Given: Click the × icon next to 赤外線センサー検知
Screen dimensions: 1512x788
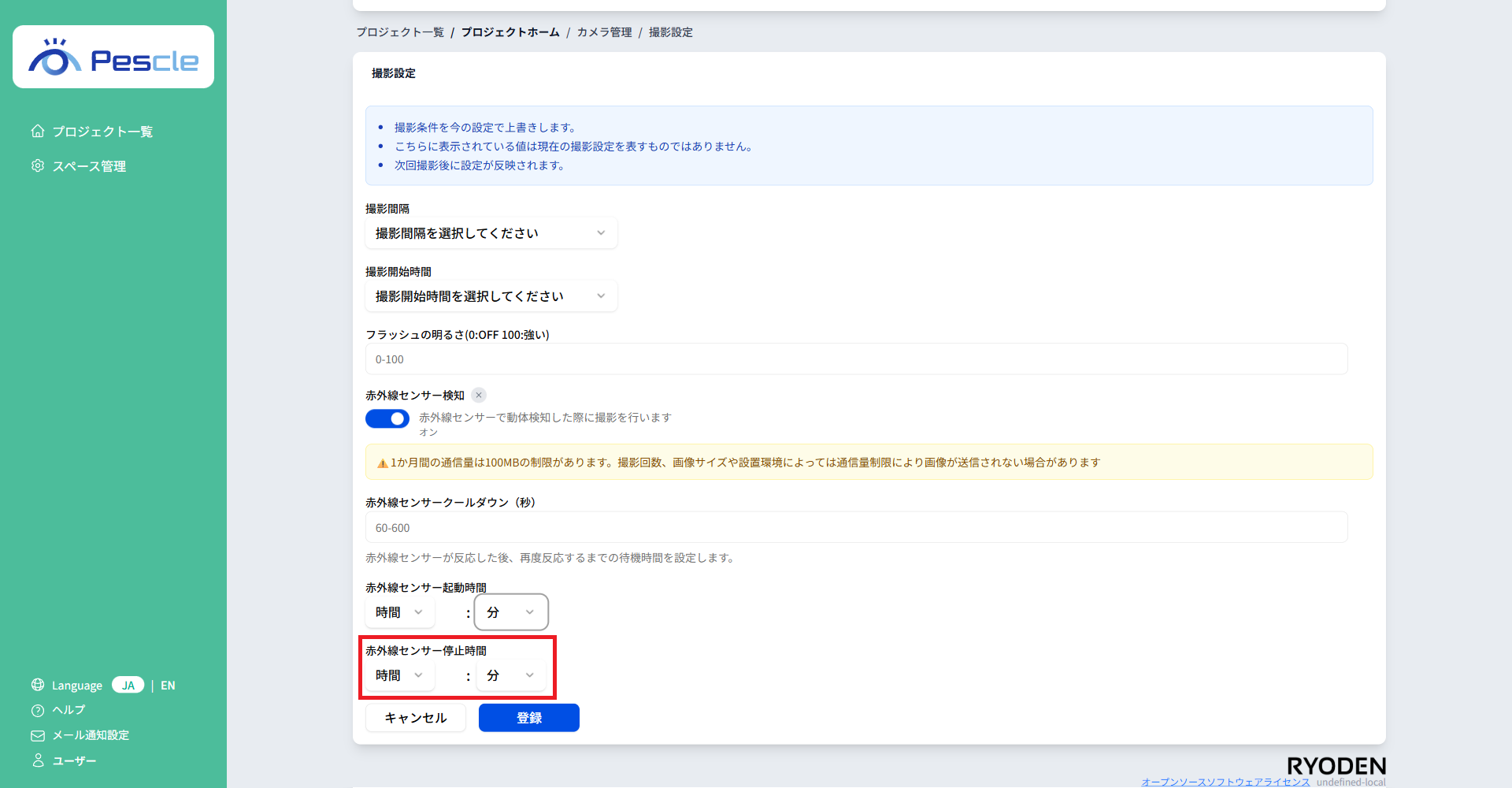Looking at the screenshot, I should (x=478, y=395).
